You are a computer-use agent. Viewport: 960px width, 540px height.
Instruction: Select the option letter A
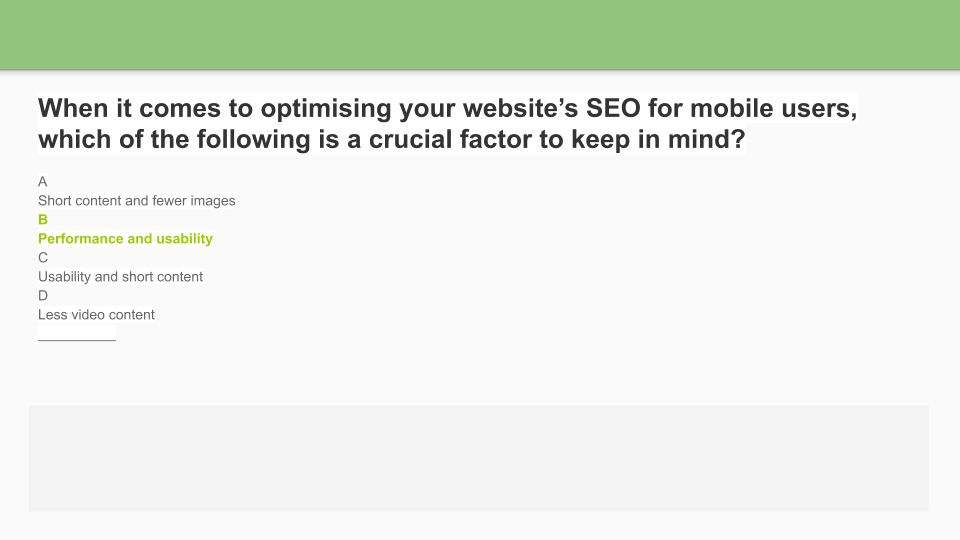[x=43, y=182]
